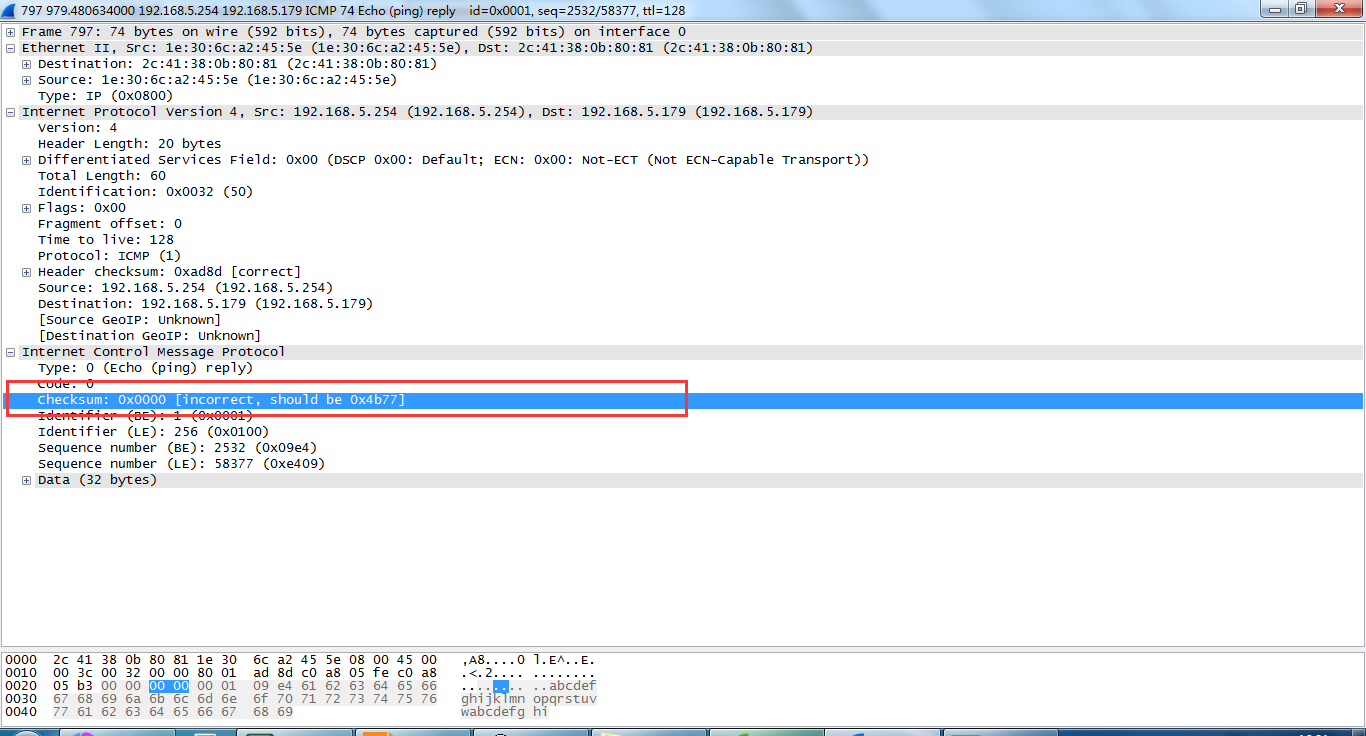Collapse the Internet Control Message Protocol section

coord(11,352)
